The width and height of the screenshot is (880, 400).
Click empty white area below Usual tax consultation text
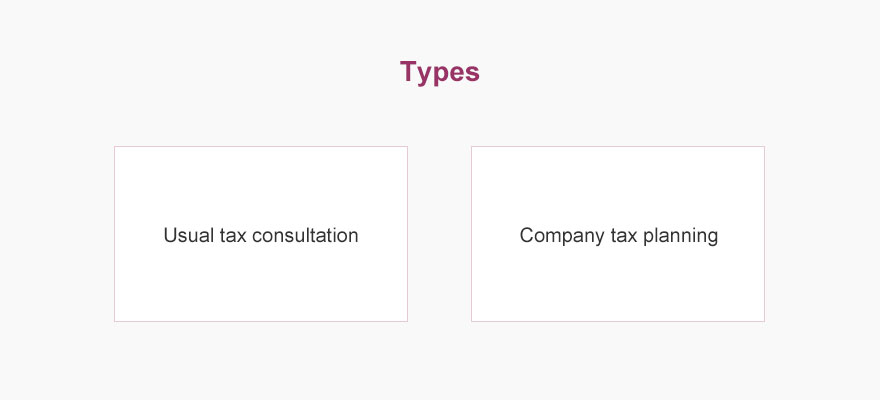pos(261,285)
